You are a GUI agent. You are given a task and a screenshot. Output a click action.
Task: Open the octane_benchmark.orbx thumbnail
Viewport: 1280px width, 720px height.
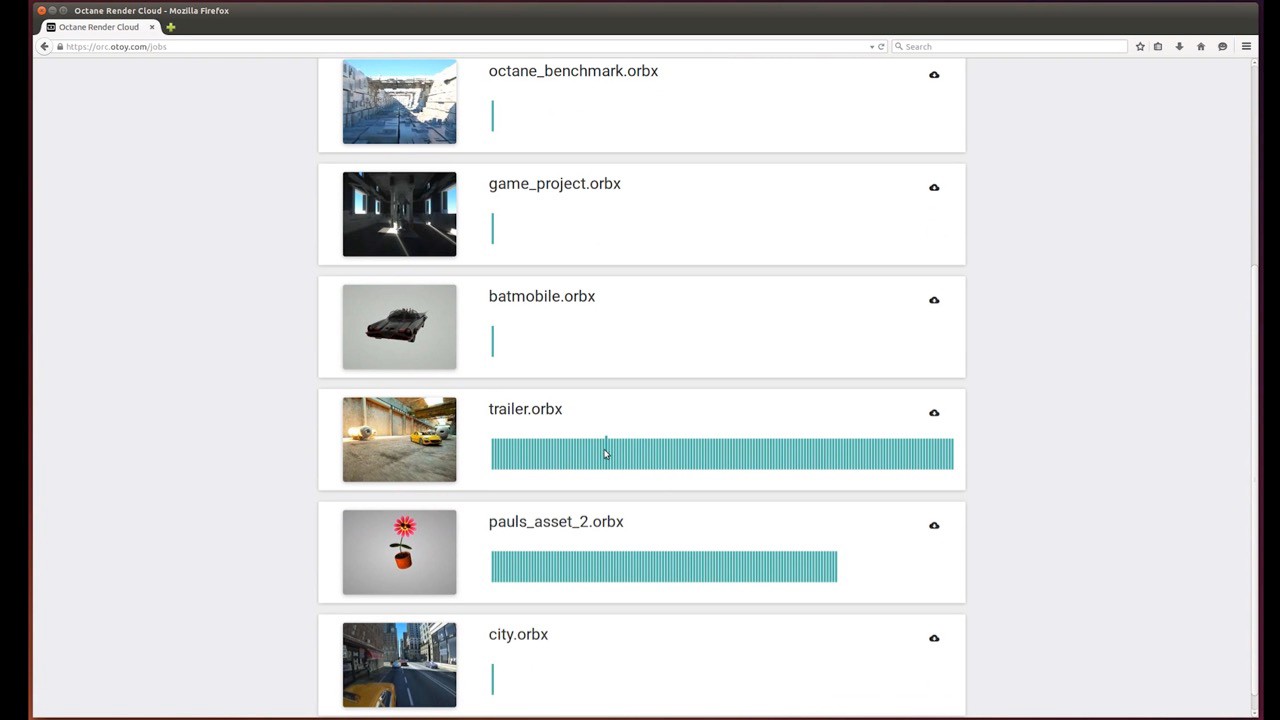coord(399,101)
